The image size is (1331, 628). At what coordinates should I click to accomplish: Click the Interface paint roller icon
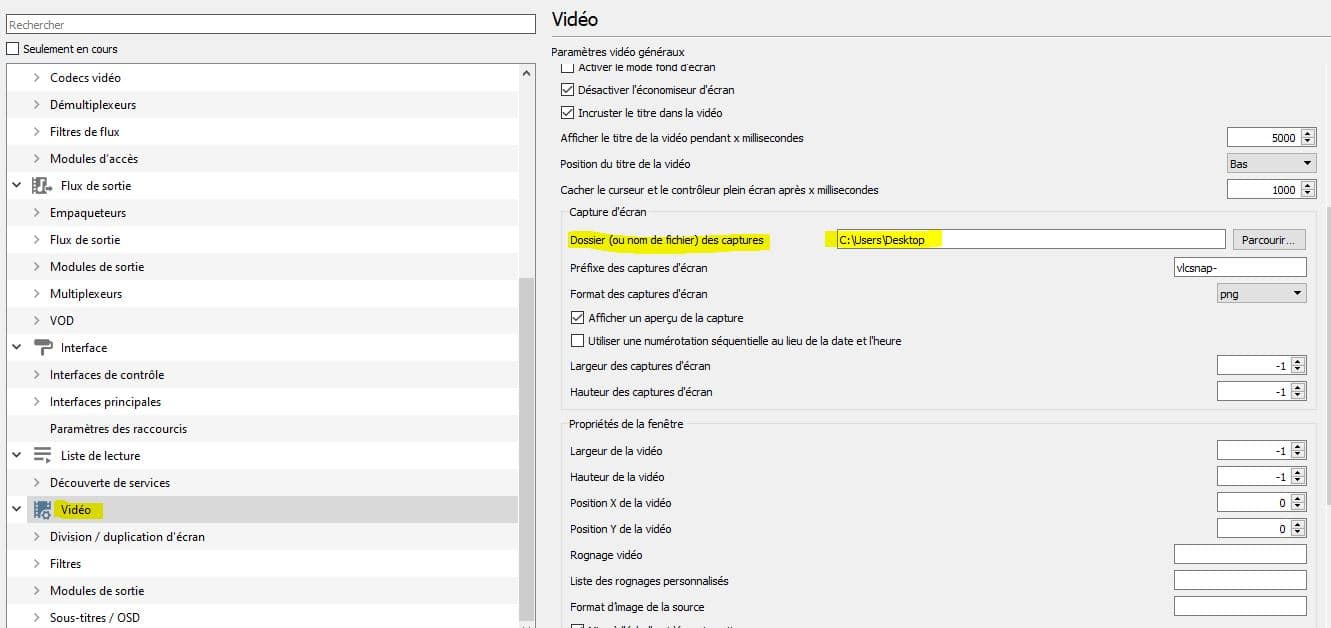(x=42, y=348)
